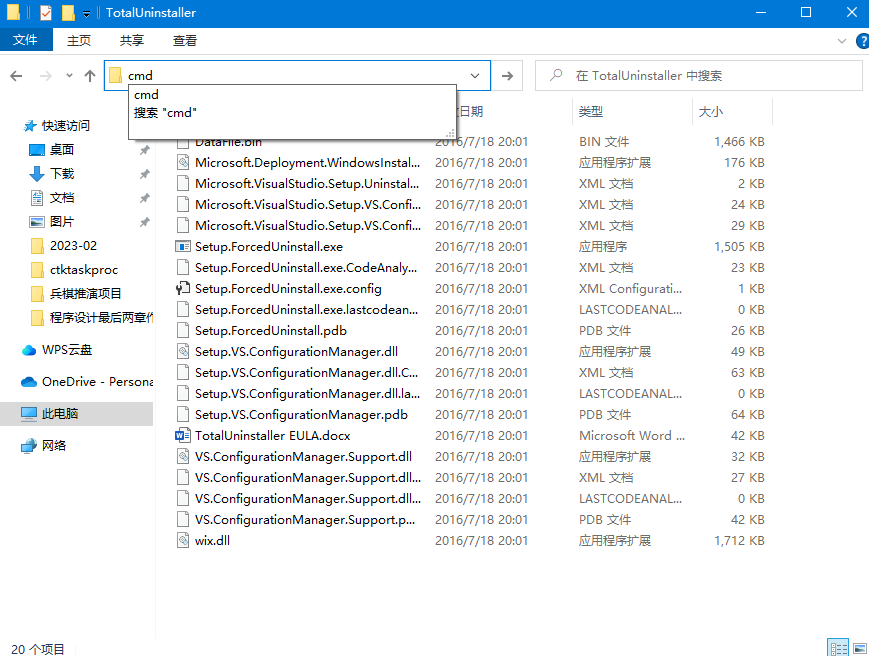Go back with the left arrow
The image size is (869, 656).
[16, 75]
